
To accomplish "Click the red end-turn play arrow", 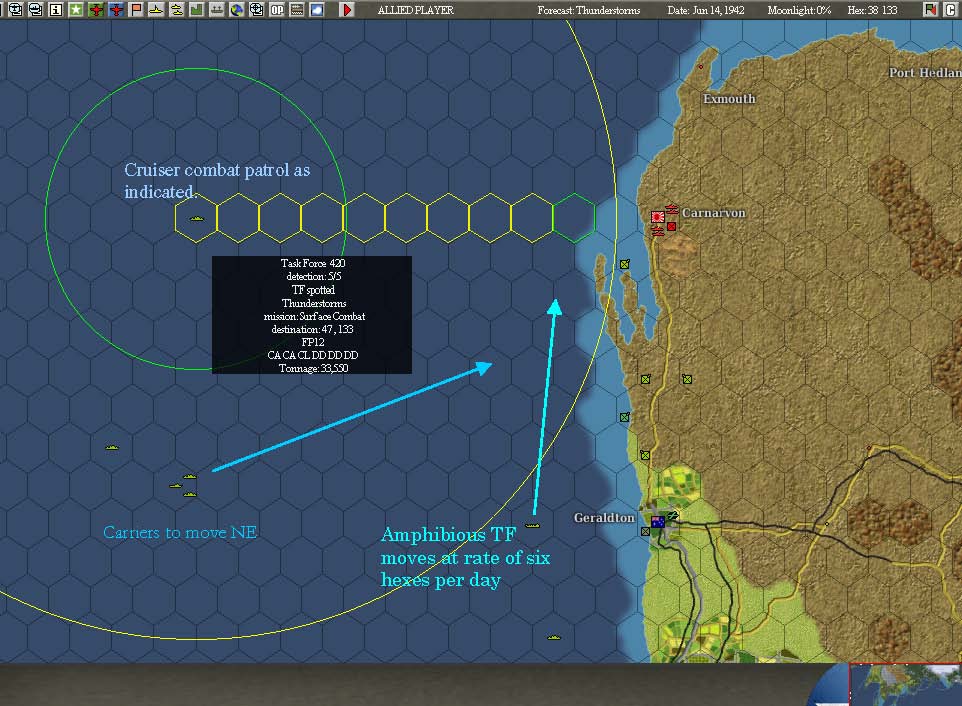I will [x=347, y=10].
